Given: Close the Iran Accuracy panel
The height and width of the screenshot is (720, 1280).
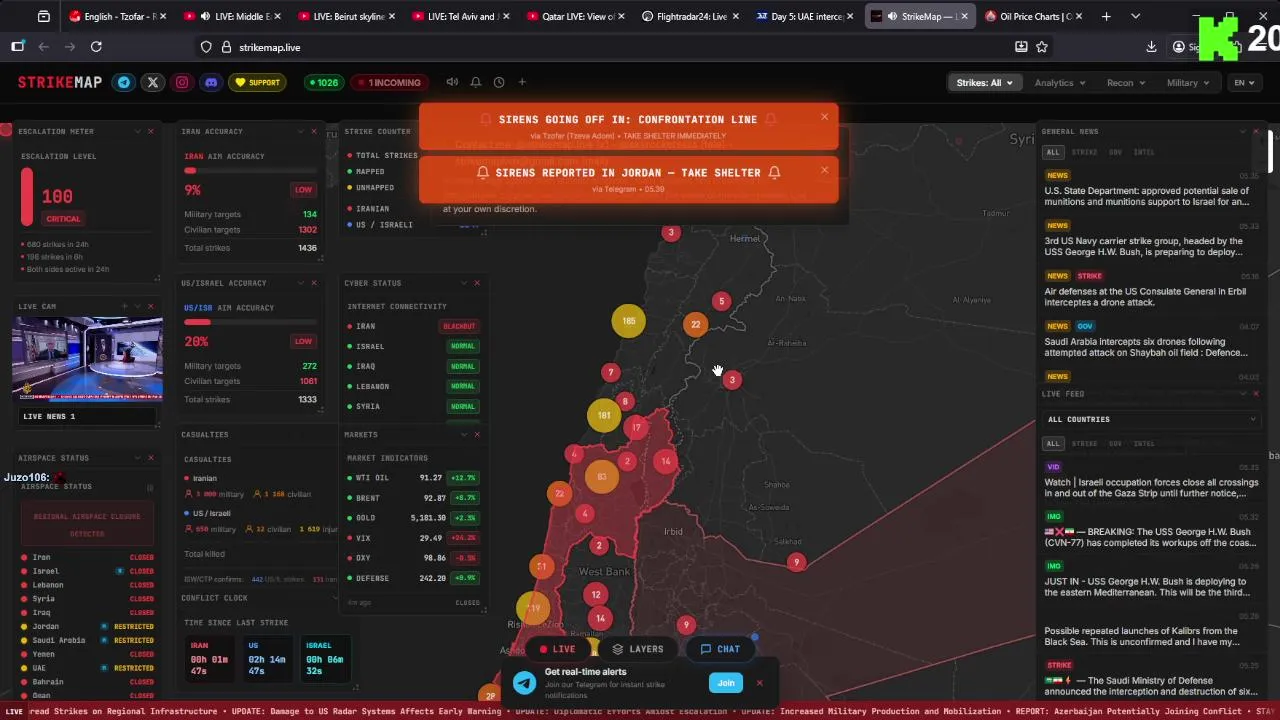Looking at the screenshot, I should click(314, 131).
